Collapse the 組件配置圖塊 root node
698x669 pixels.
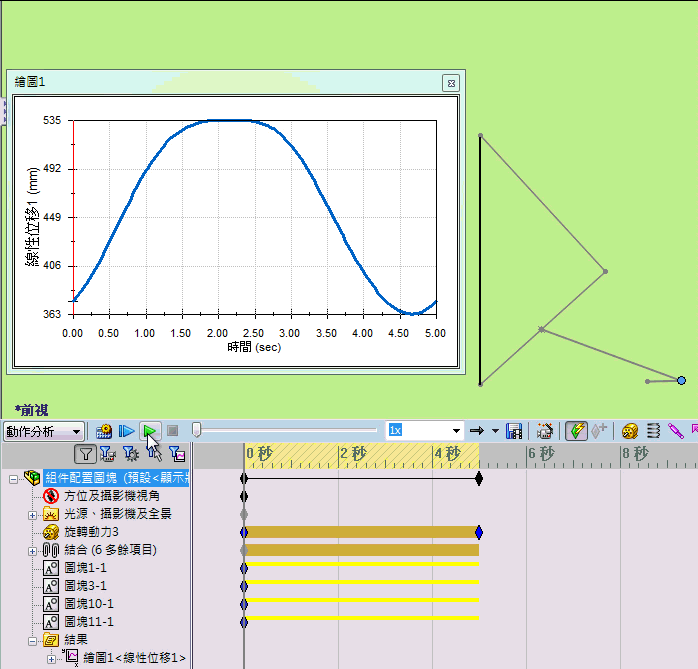coord(14,479)
